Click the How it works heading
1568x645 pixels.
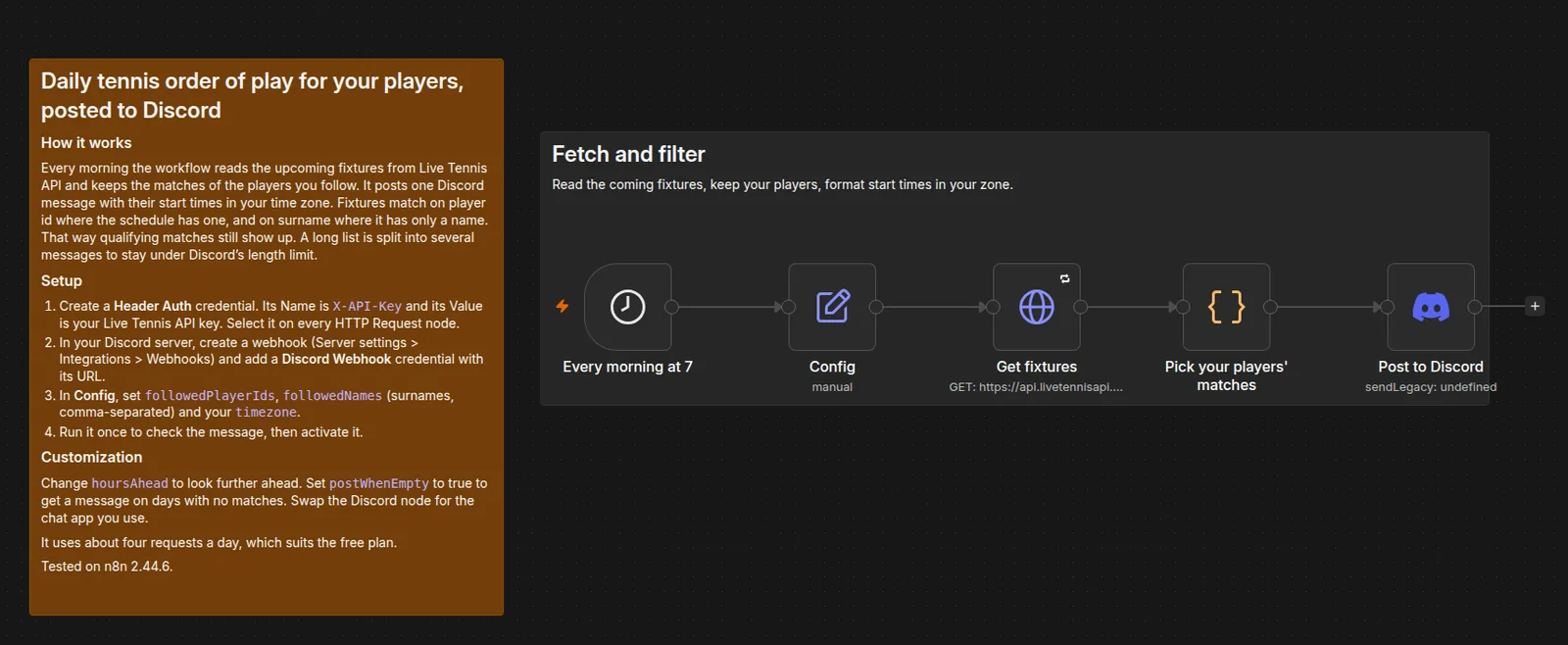86,143
